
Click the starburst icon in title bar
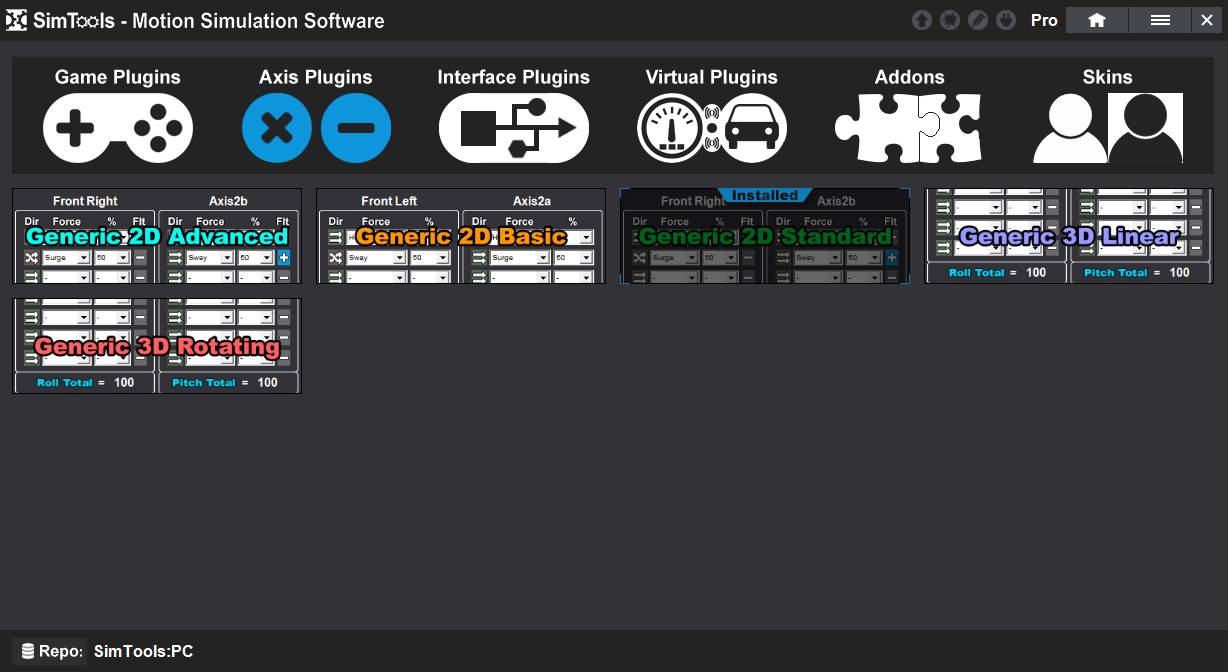click(950, 20)
